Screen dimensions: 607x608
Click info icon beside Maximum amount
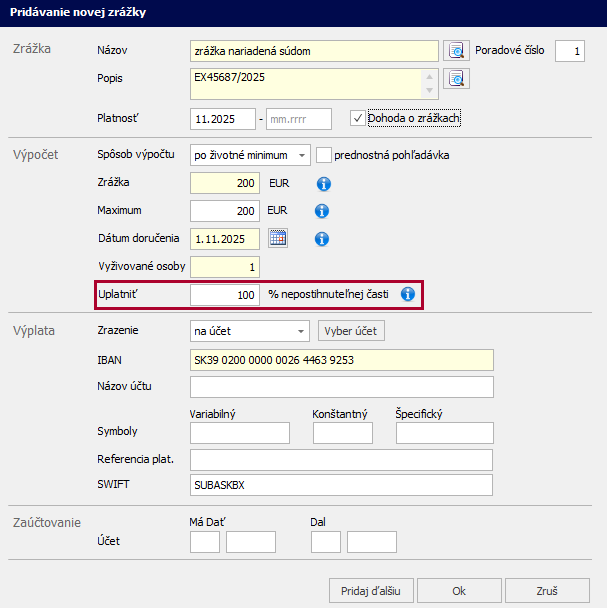click(322, 211)
